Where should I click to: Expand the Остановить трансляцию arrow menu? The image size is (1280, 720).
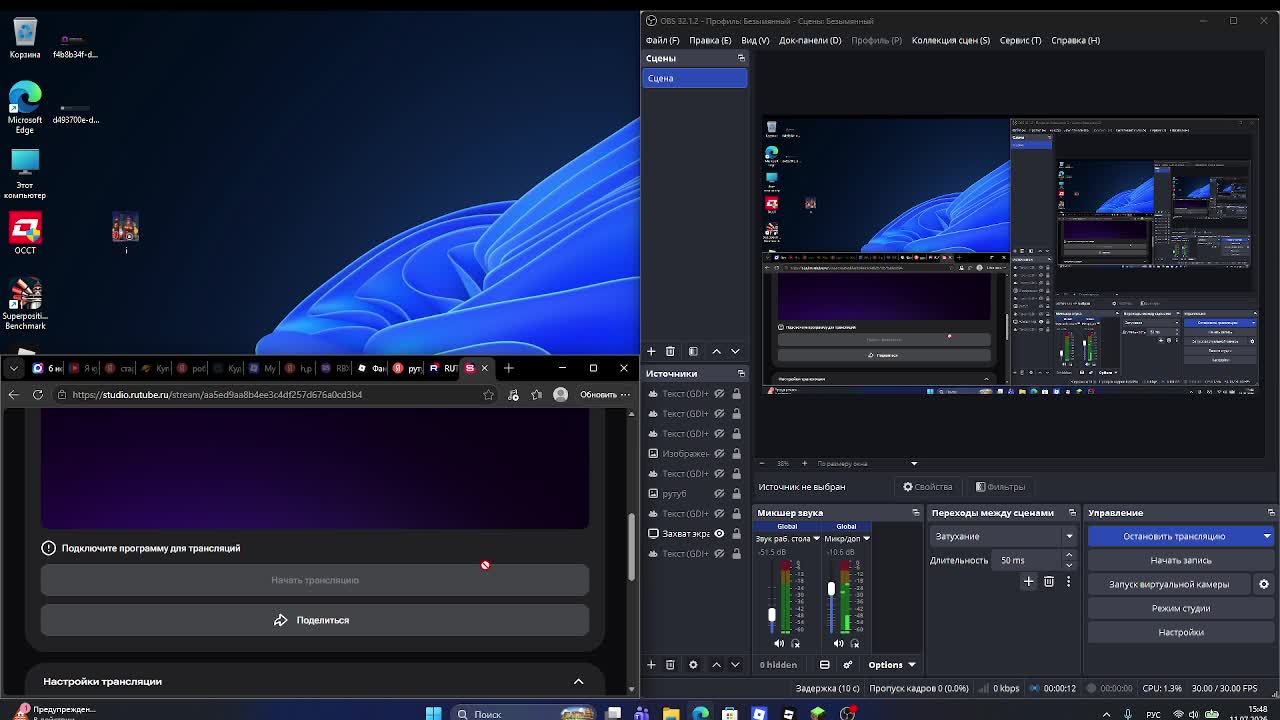click(1267, 536)
